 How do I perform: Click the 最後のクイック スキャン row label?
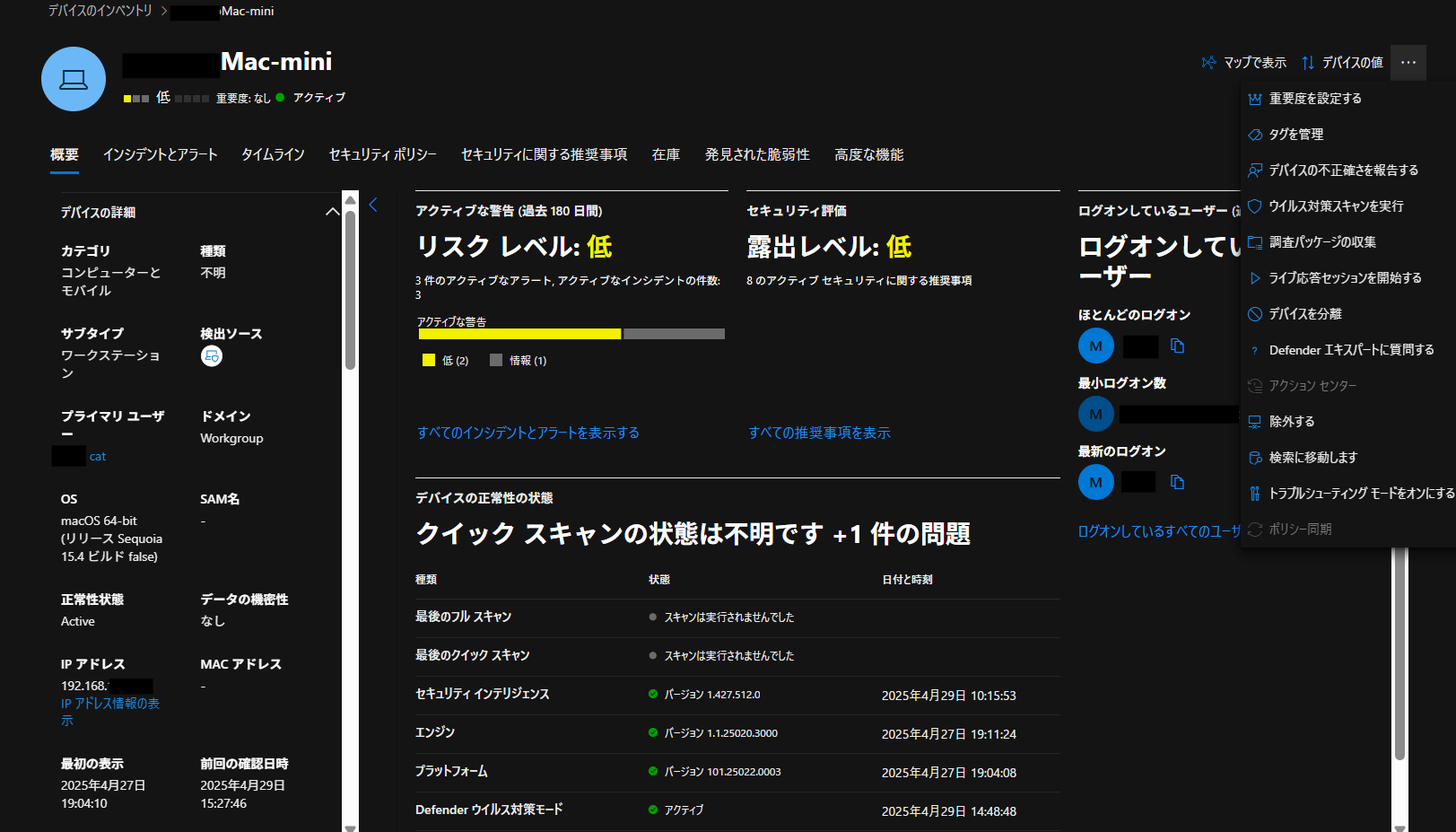pos(473,656)
